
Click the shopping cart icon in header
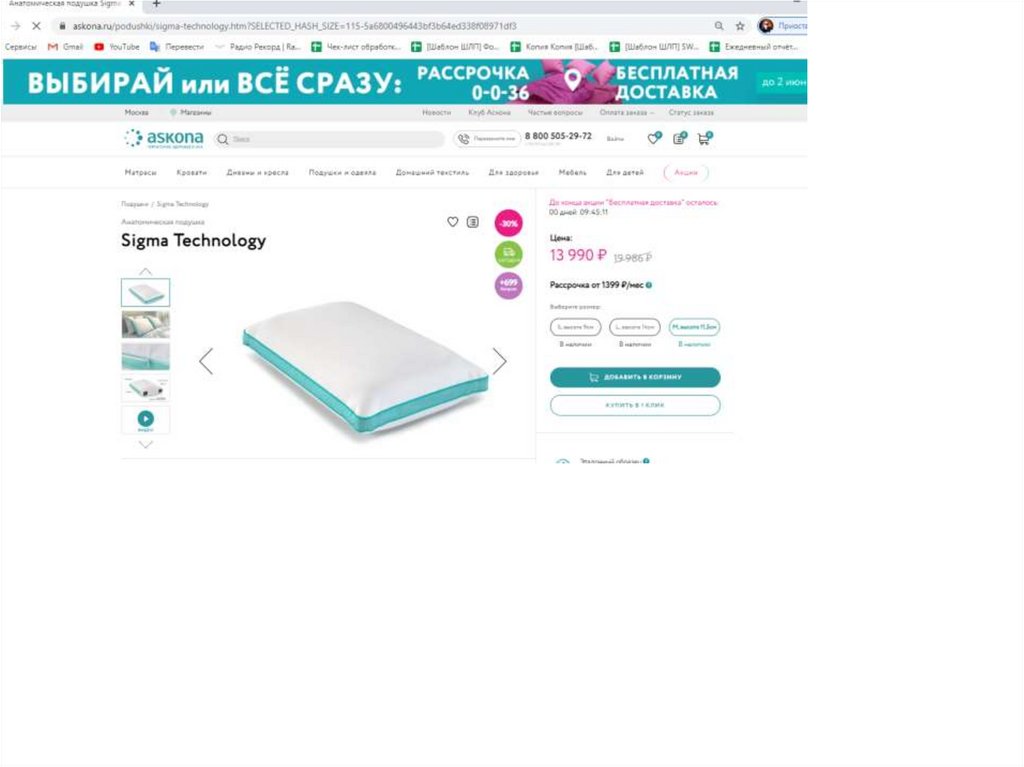(704, 139)
